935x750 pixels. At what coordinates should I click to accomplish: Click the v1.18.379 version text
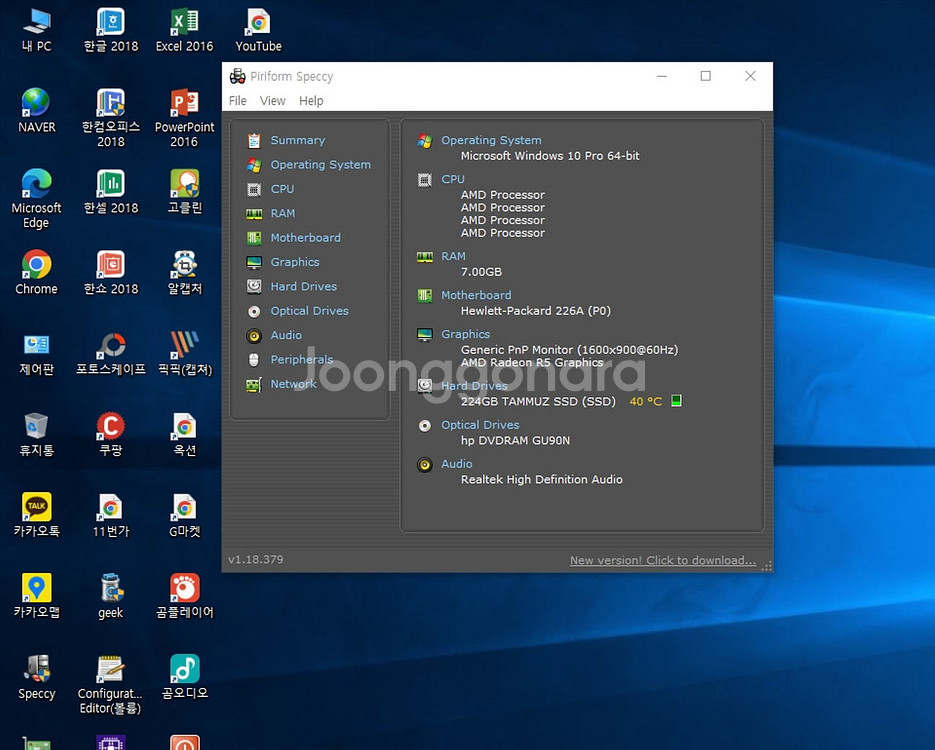click(255, 560)
